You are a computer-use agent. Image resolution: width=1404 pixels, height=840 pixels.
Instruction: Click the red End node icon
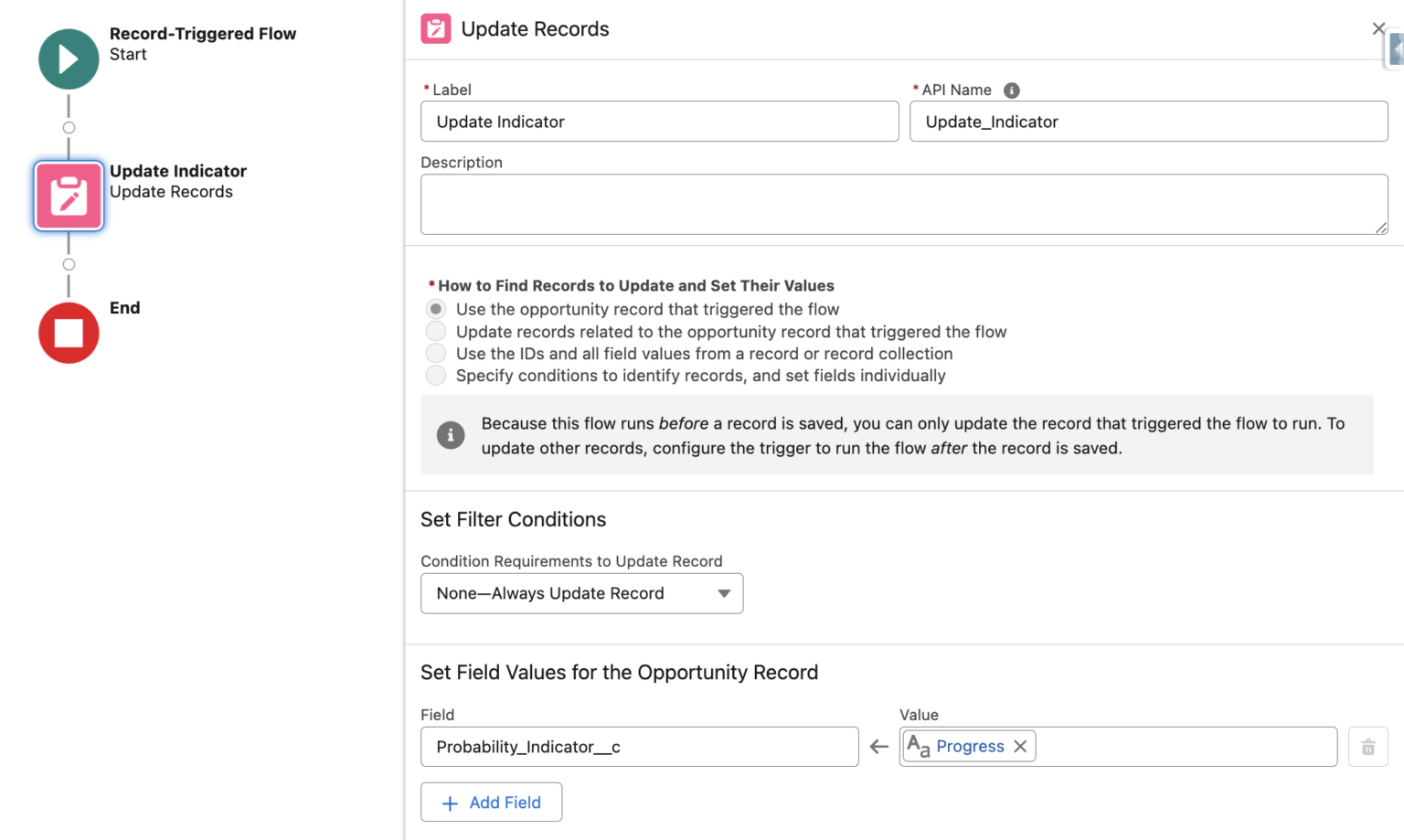coord(69,333)
